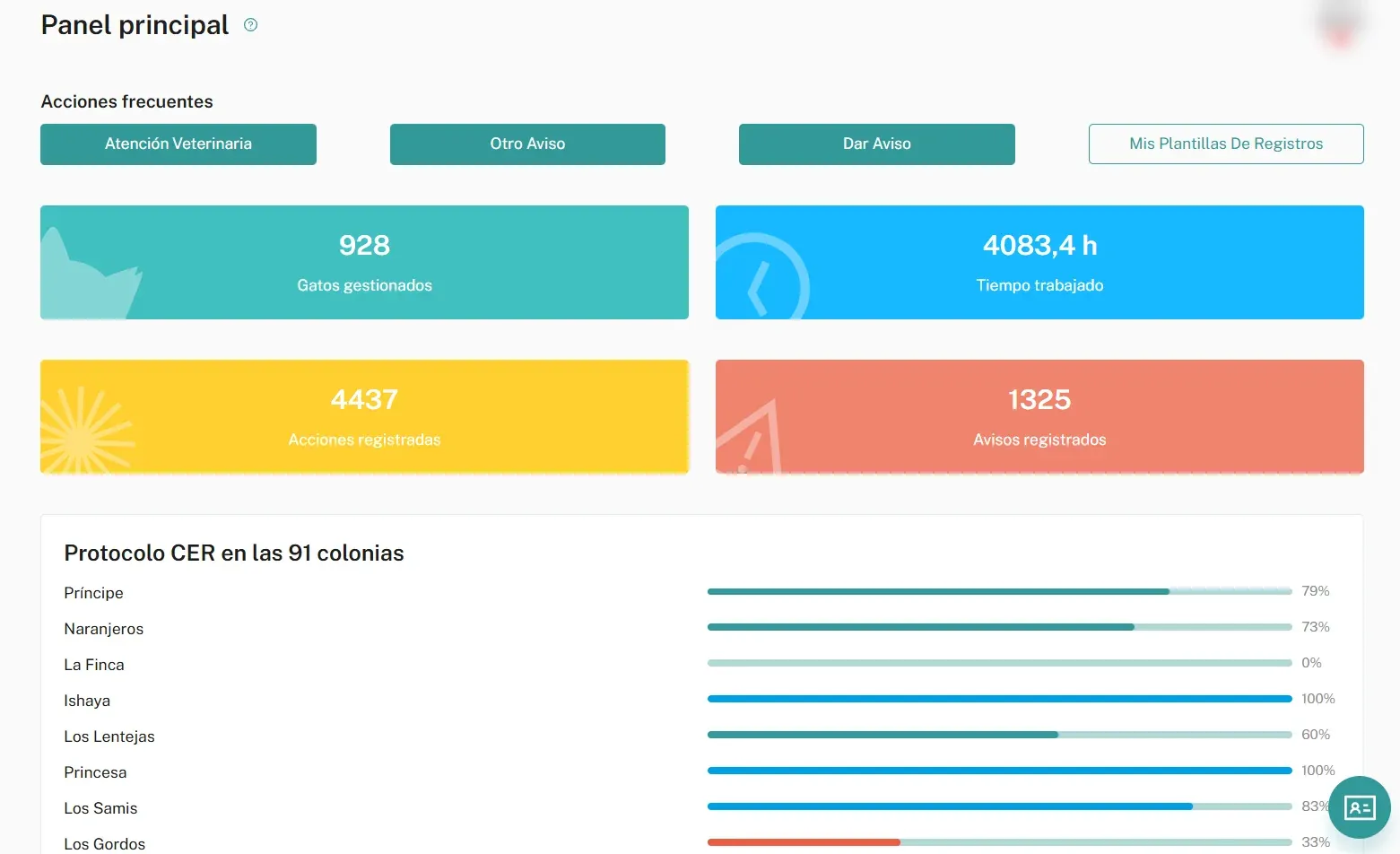Click the Príncipe progress bar
The height and width of the screenshot is (854, 1400).
coord(1000,591)
